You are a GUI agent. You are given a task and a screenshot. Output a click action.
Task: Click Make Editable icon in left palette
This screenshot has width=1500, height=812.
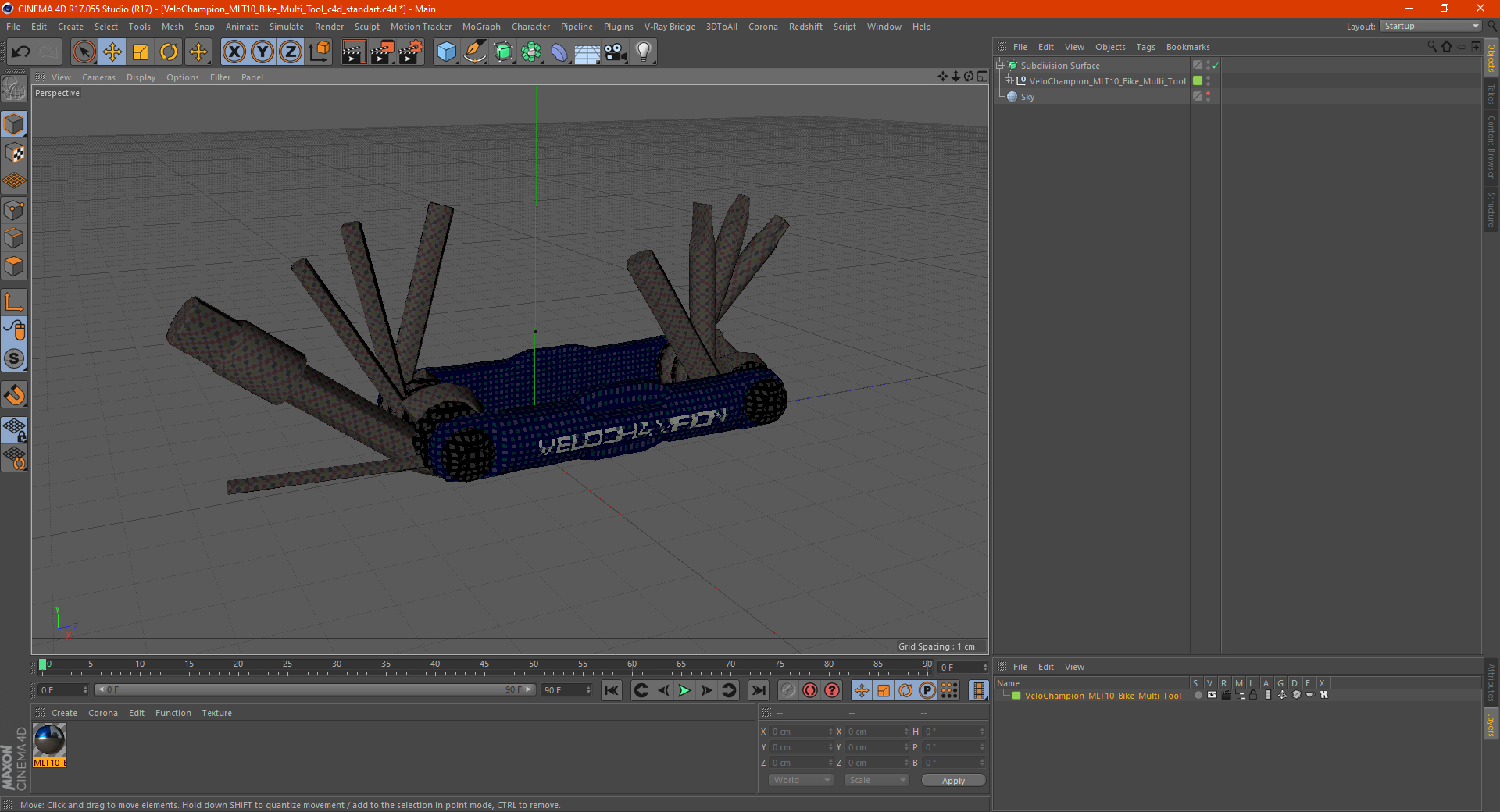click(14, 88)
